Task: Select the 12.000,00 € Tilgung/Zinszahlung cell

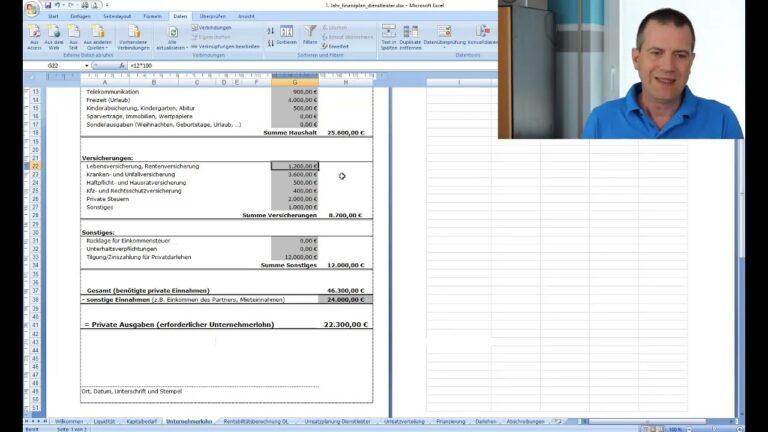Action: 295,257
